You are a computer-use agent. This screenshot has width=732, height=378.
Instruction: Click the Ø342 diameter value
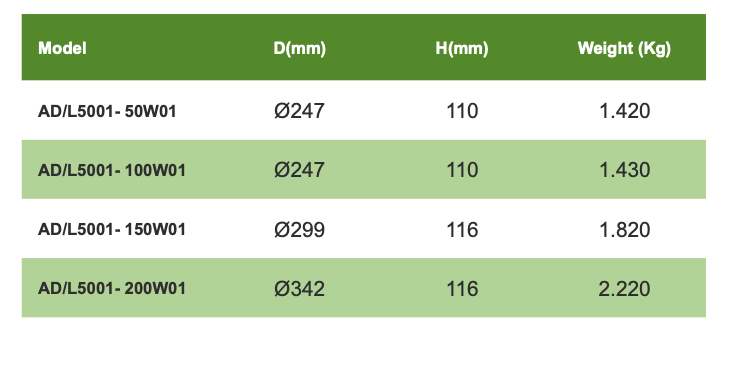(x=299, y=288)
